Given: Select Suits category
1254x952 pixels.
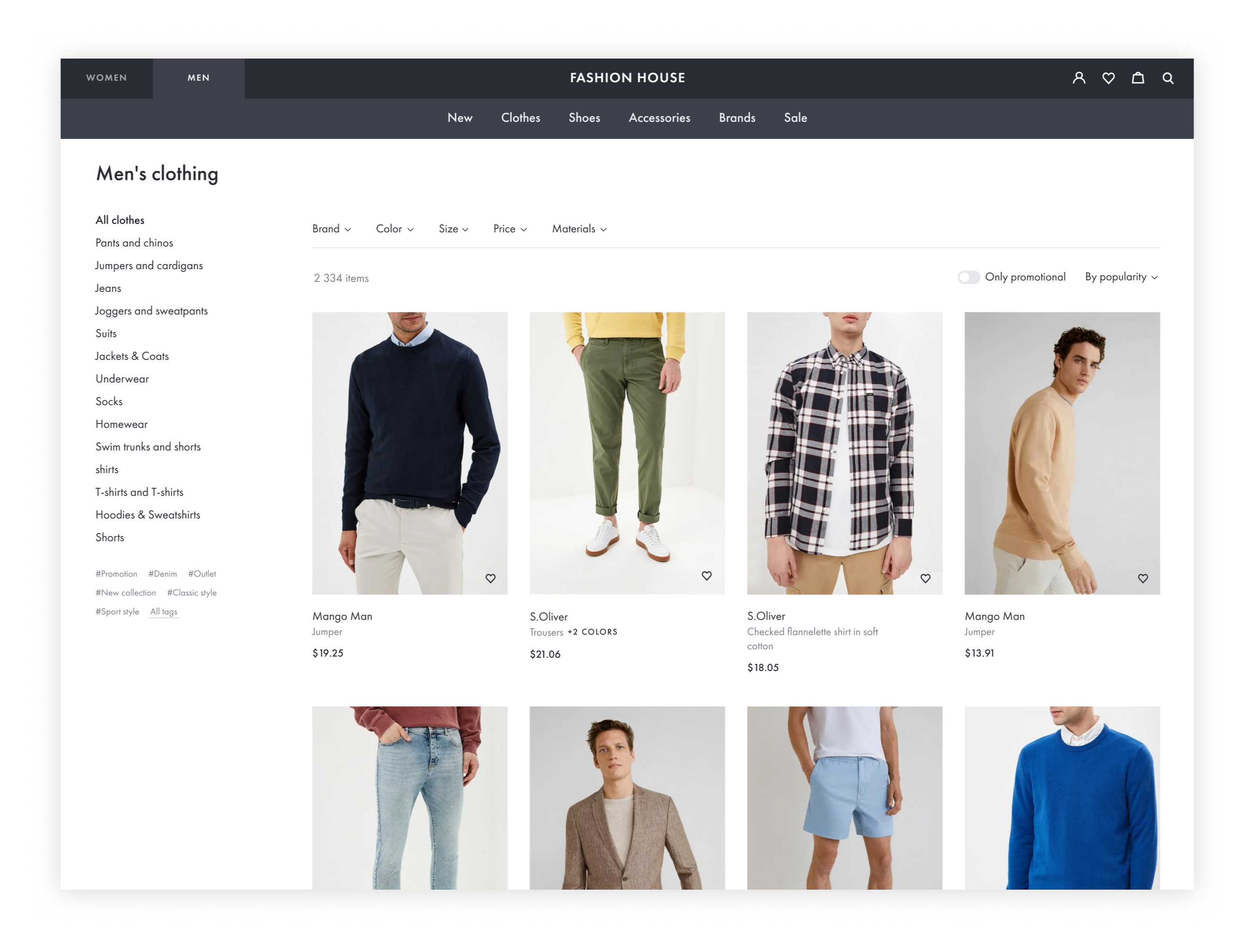Looking at the screenshot, I should 106,333.
